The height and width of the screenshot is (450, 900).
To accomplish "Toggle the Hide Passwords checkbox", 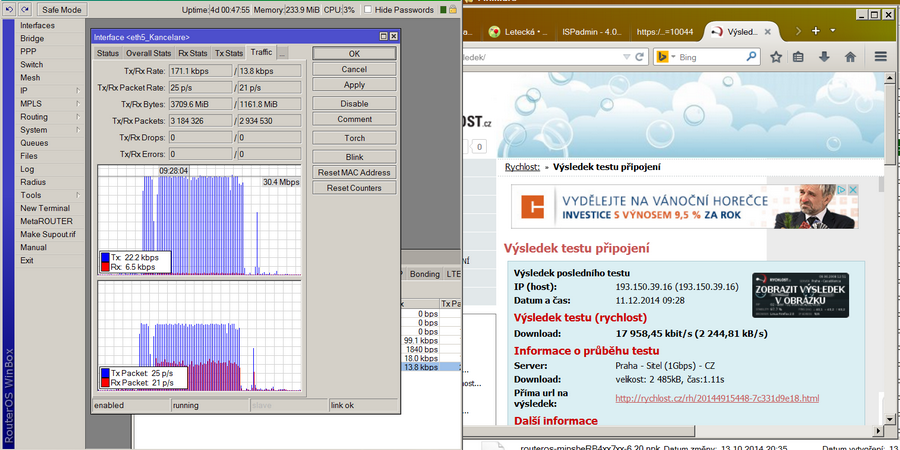I will click(x=368, y=9).
